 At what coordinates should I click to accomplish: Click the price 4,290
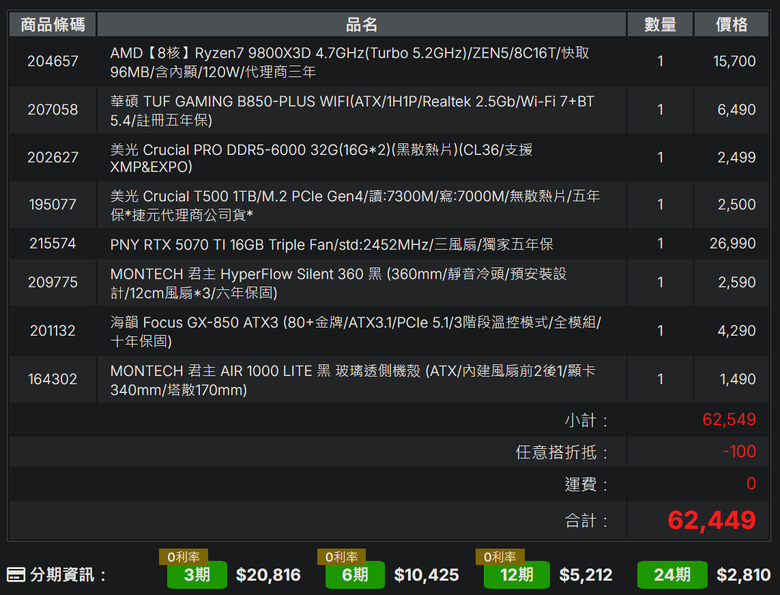tap(736, 330)
